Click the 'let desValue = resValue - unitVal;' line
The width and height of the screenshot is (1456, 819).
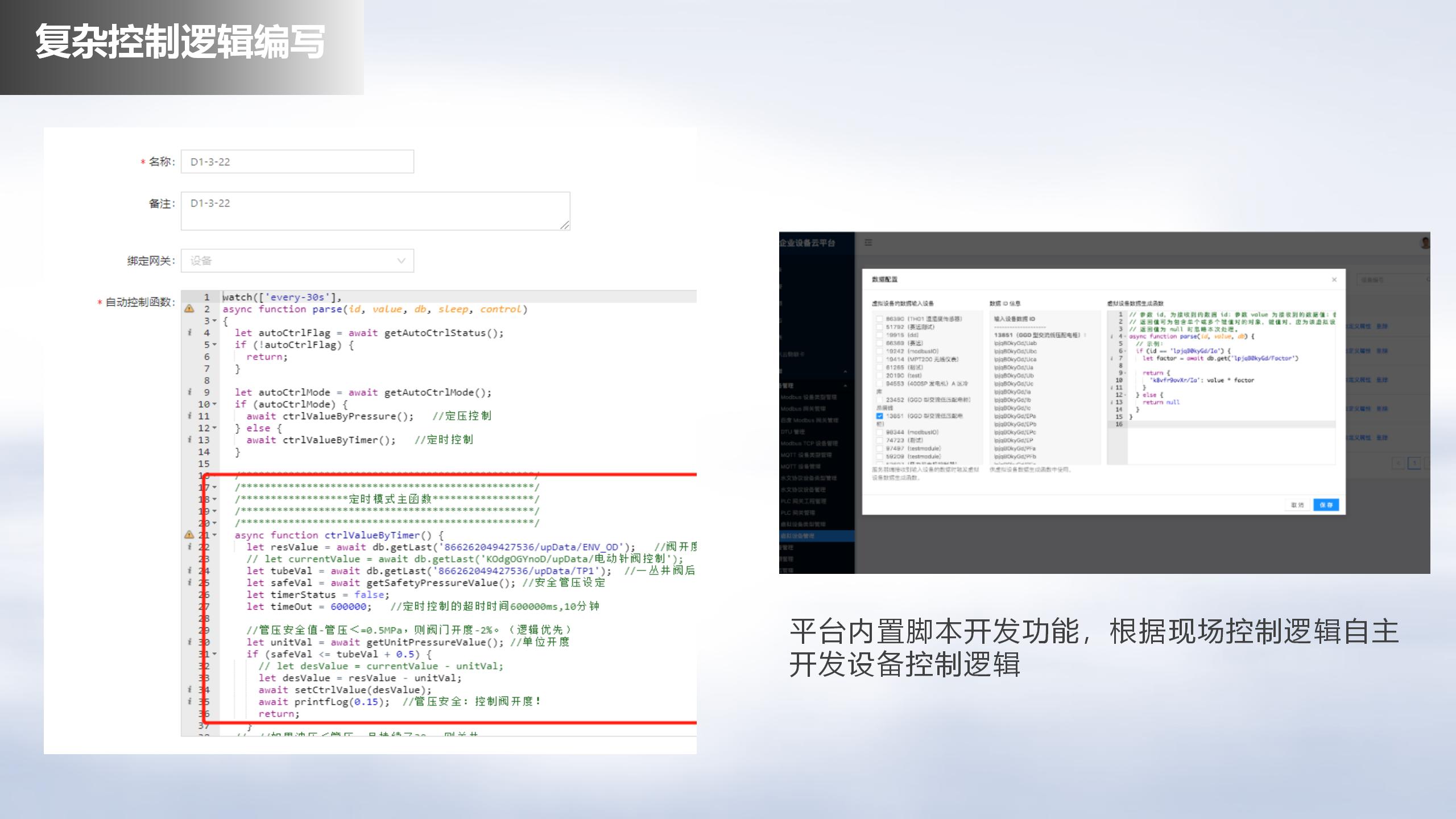[360, 677]
